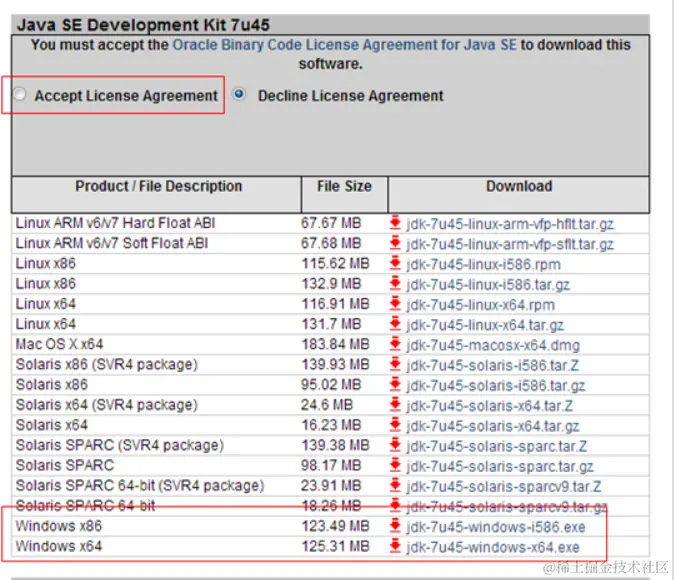Download jdk-7u45-linux-arm-vfp-sflt.tar.gz file link
Viewport: 674px width, 580px height.
(x=510, y=244)
